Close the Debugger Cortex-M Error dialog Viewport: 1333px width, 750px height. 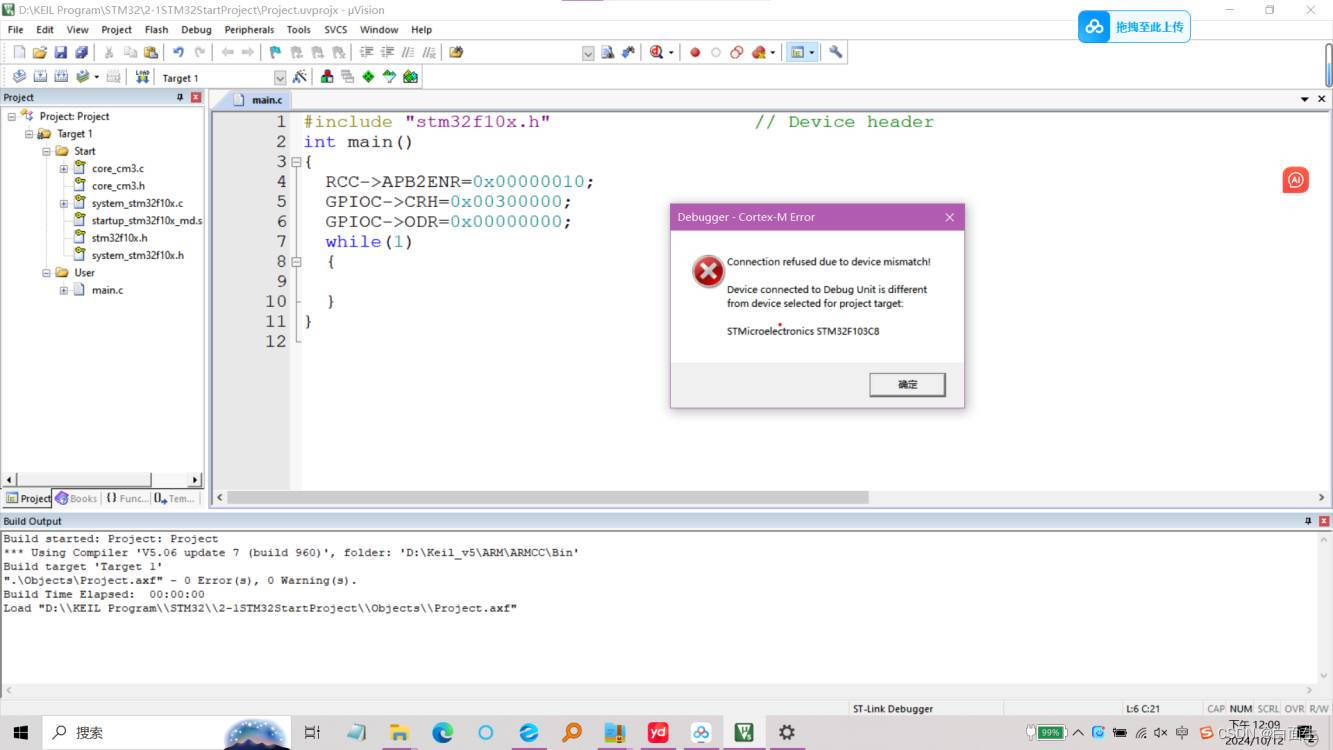949,217
